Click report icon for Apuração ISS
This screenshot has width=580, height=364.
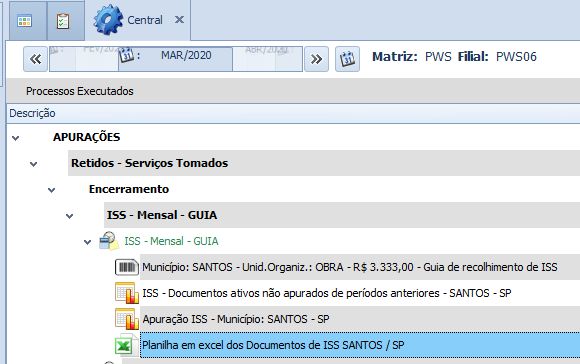pyautogui.click(x=127, y=319)
